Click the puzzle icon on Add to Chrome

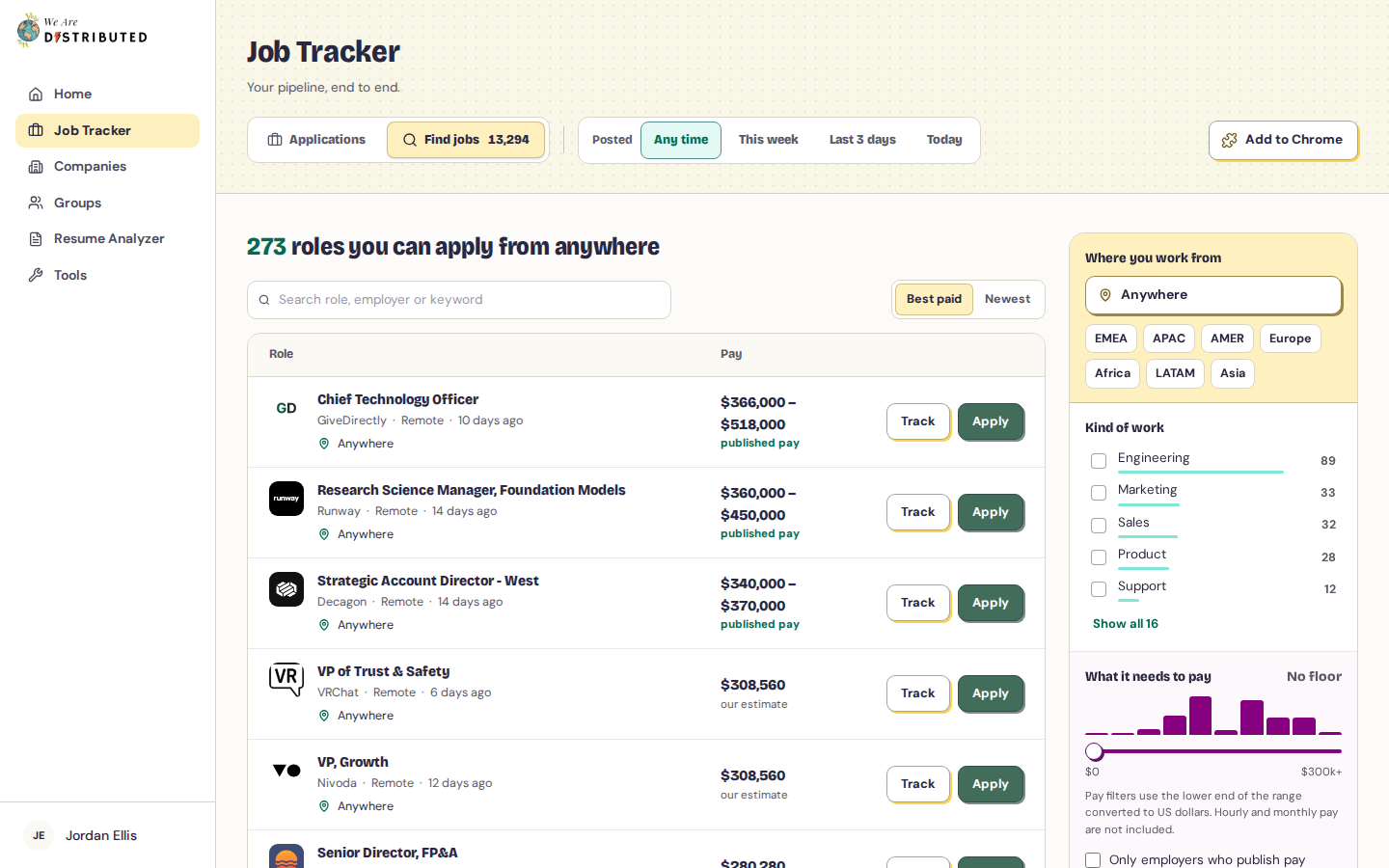coord(1229,140)
